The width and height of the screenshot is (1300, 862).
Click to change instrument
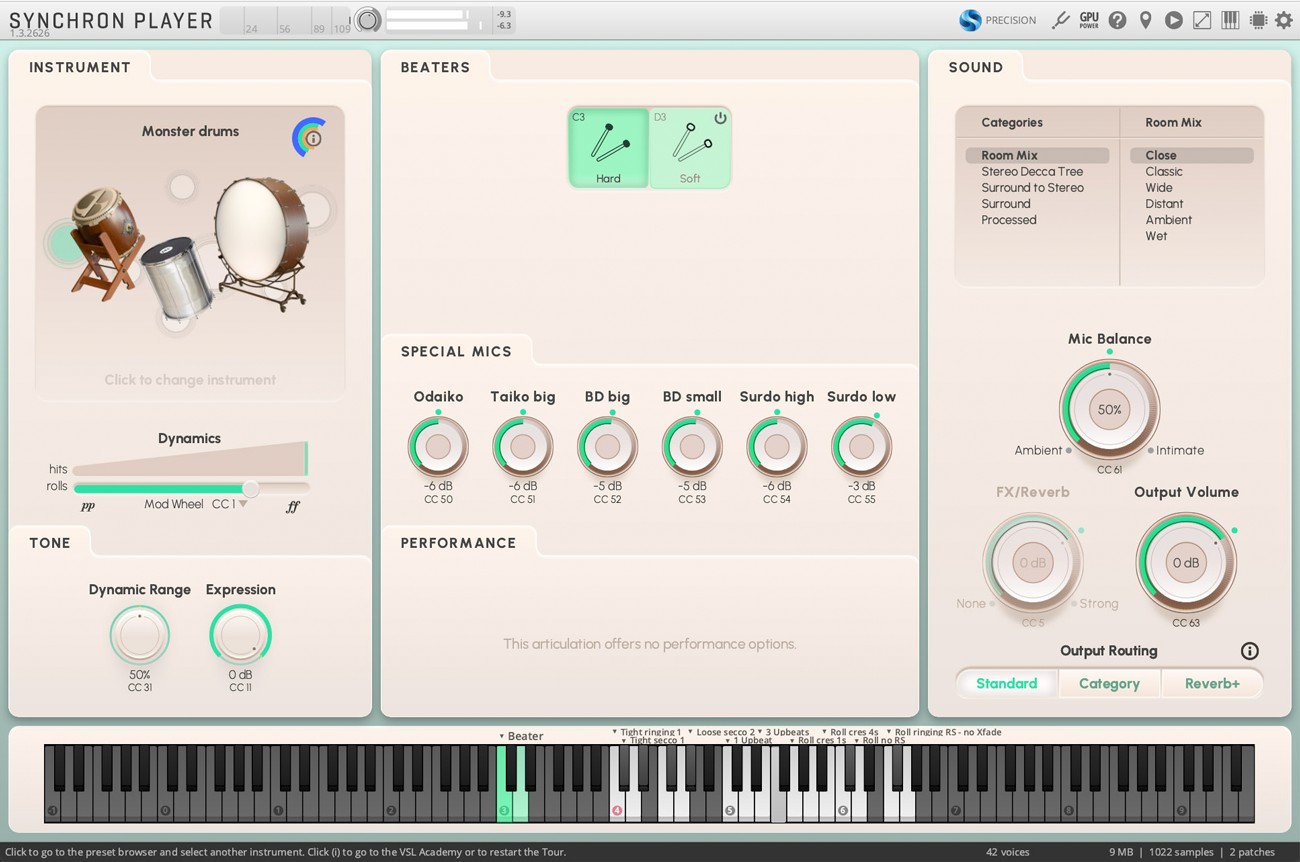pos(190,379)
